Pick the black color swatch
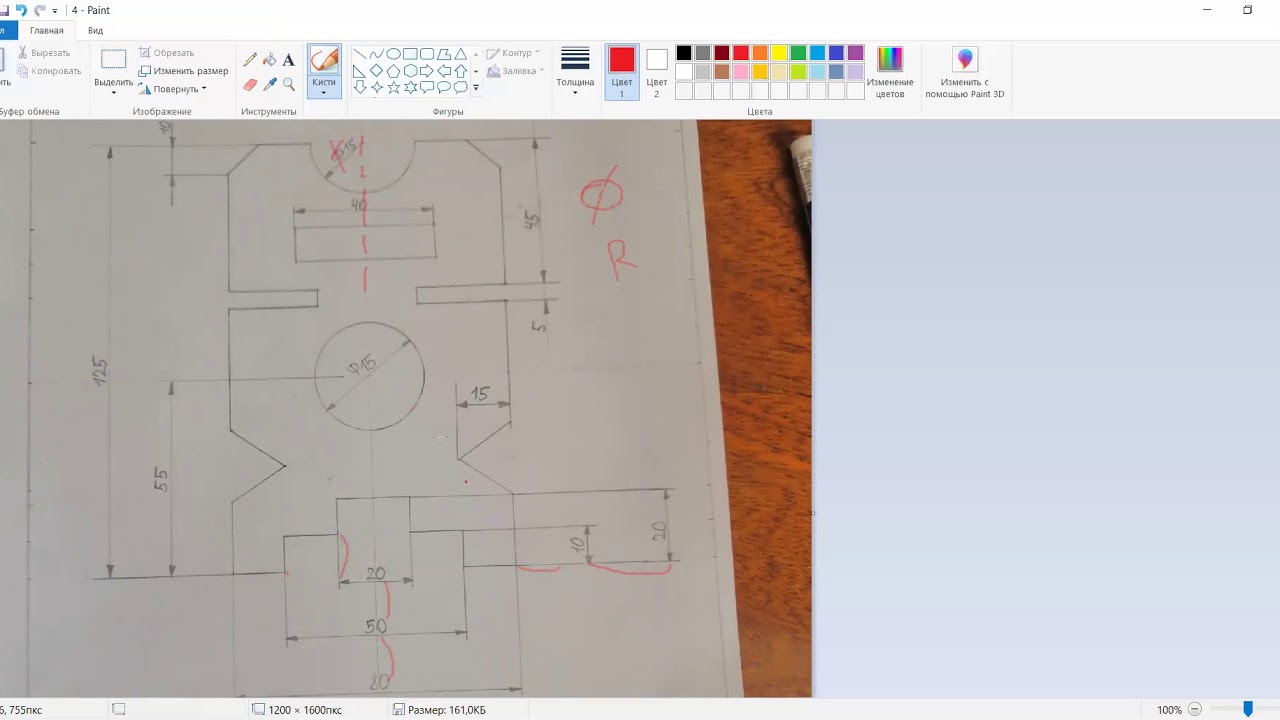 (x=684, y=53)
